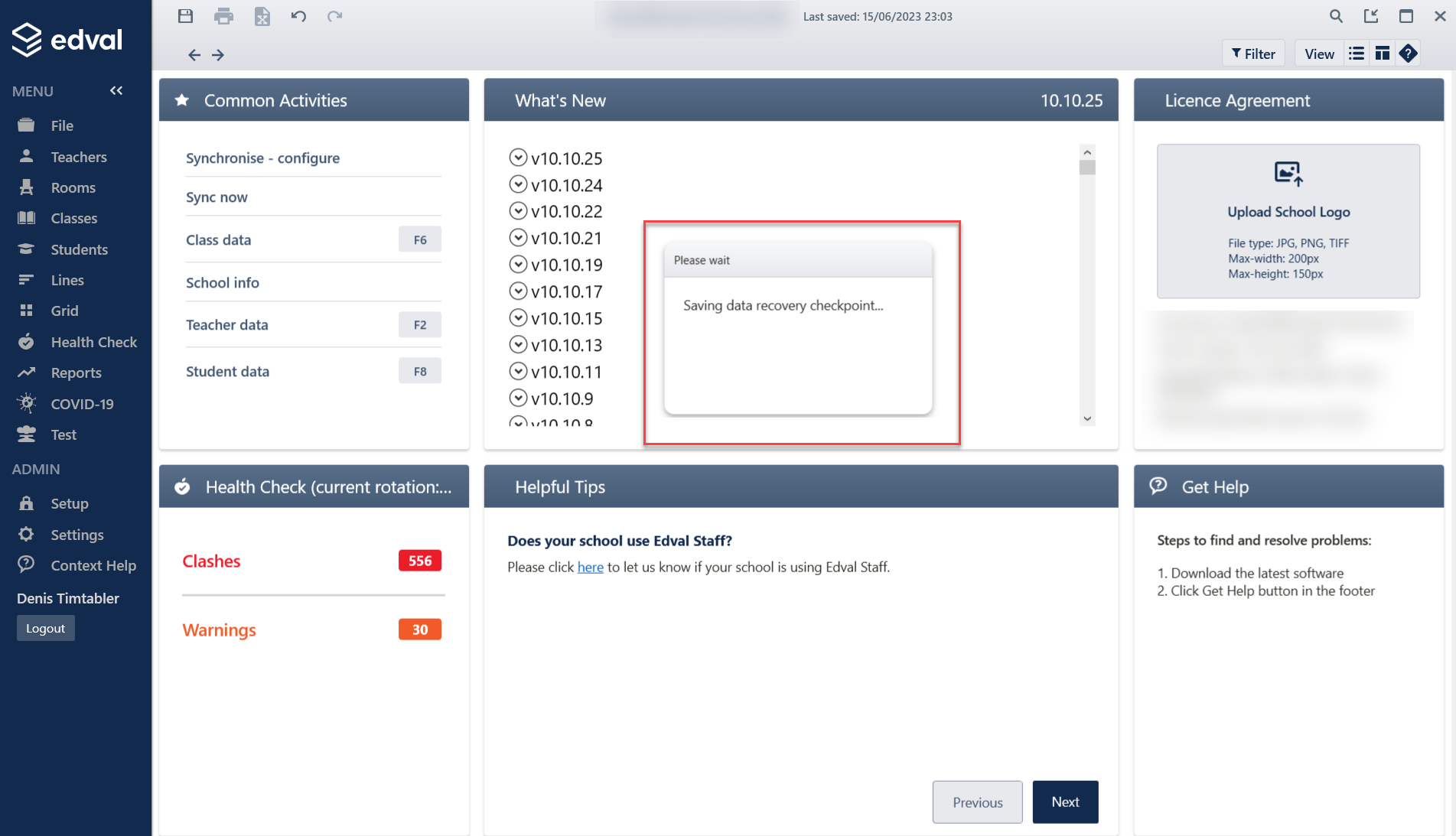Go back with the left arrow
The width and height of the screenshot is (1456, 836).
coord(194,55)
